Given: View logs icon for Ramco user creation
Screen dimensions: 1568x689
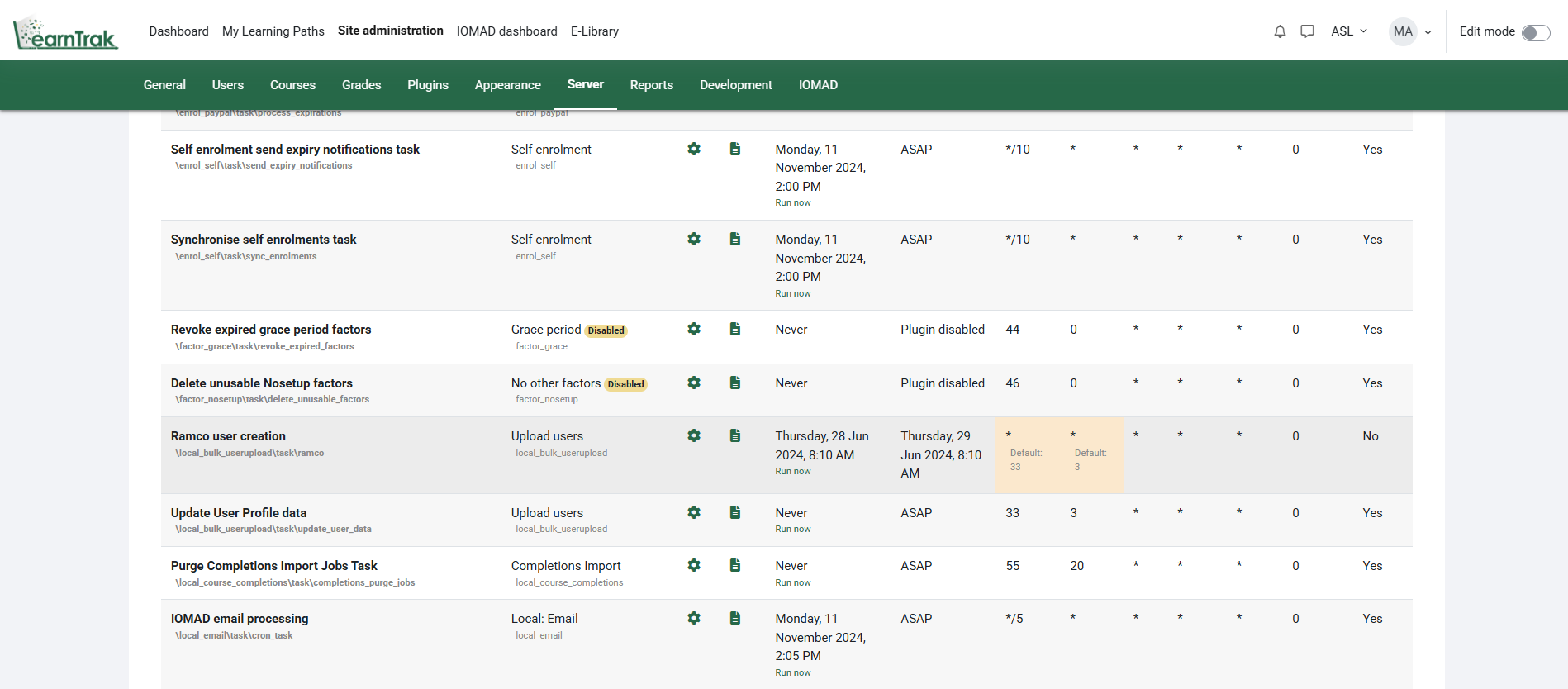Looking at the screenshot, I should [x=734, y=435].
